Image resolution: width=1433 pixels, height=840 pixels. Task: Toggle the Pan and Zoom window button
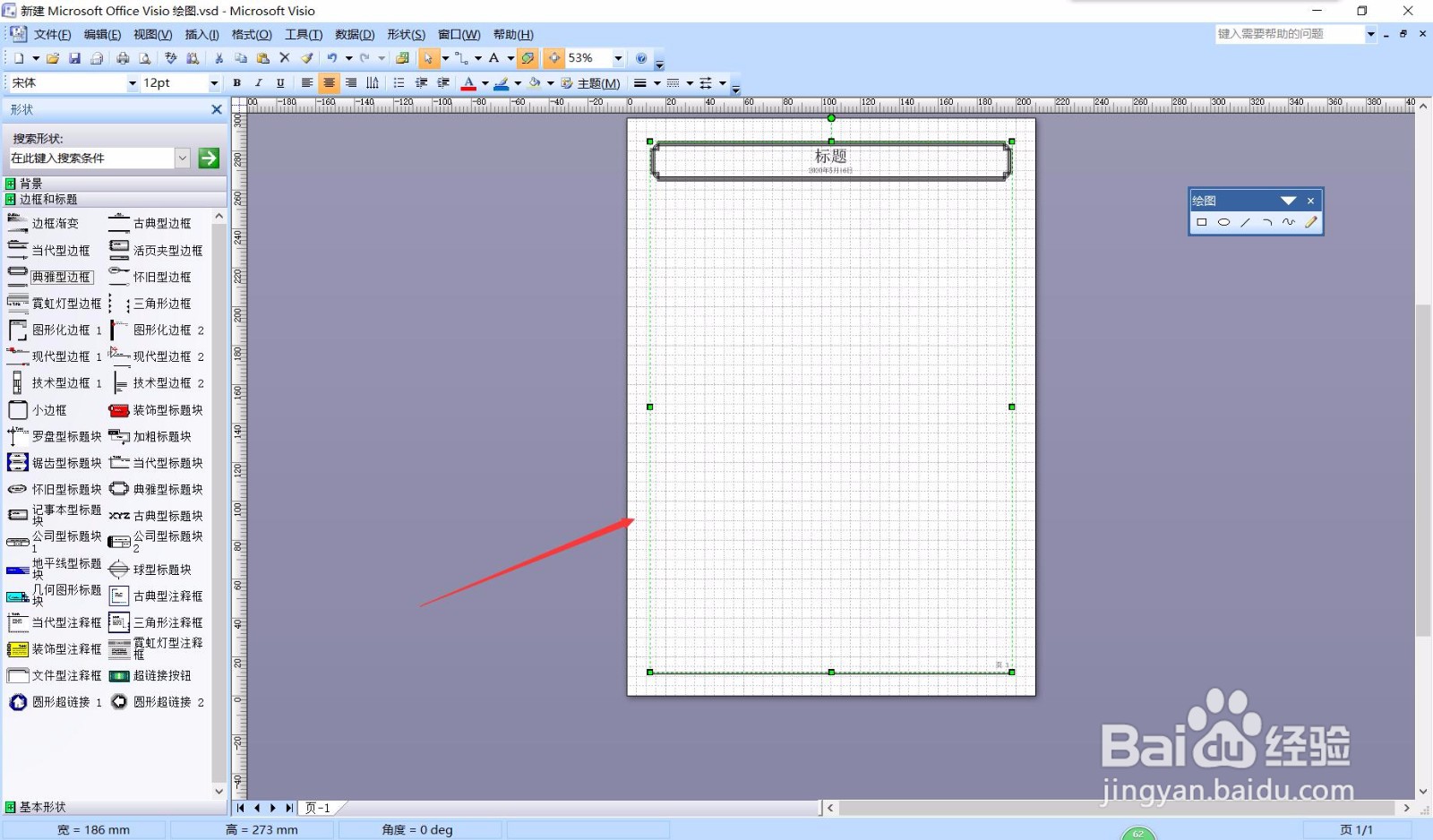click(x=554, y=58)
